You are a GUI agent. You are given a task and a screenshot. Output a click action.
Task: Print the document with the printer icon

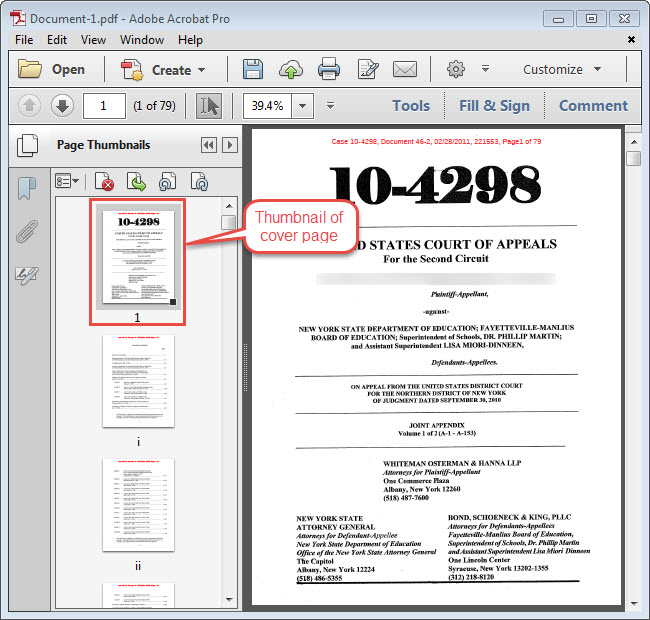click(329, 70)
